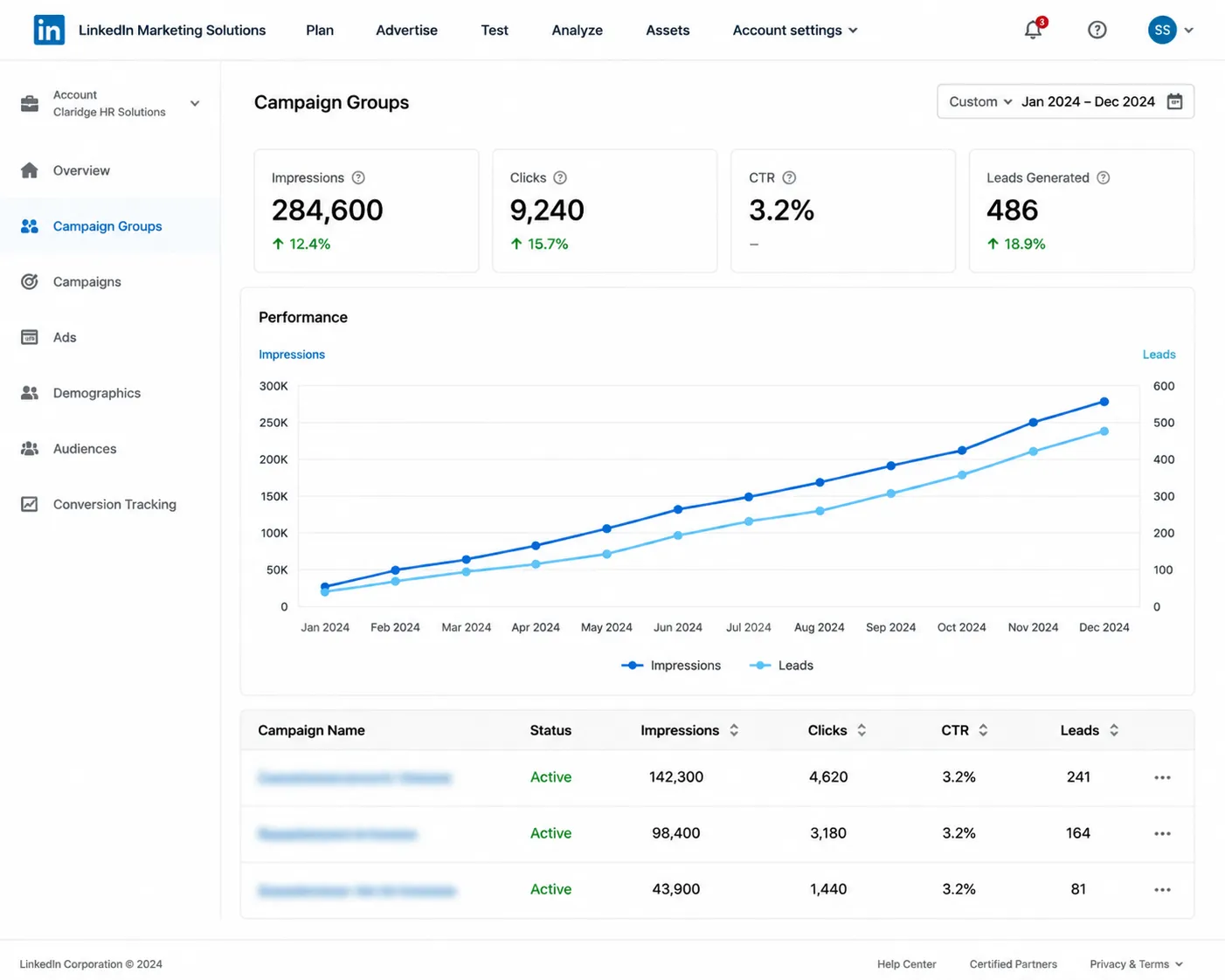This screenshot has height=980, width=1225.
Task: Open the Analyze menu
Action: tap(577, 30)
